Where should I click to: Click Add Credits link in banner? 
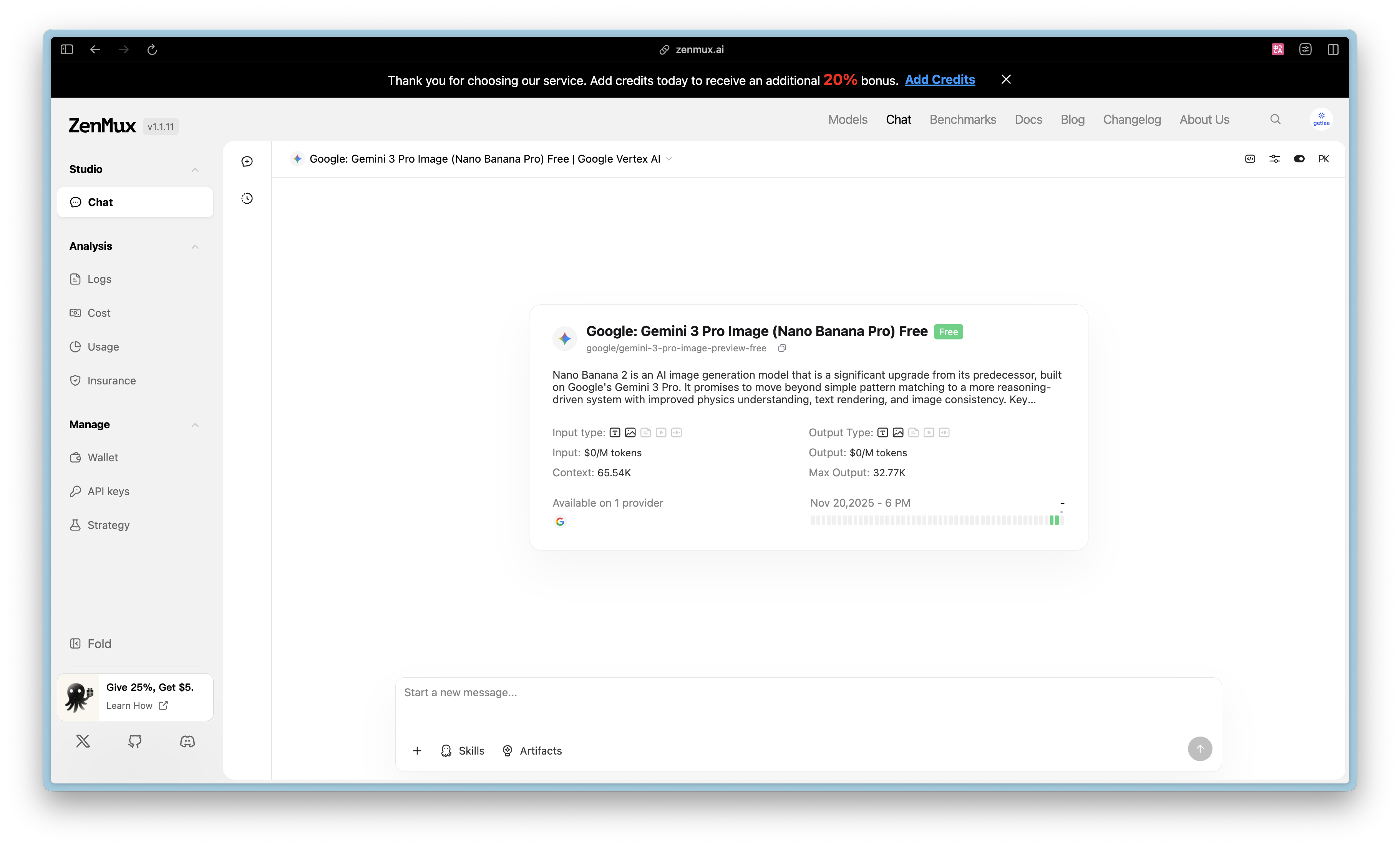(940, 80)
